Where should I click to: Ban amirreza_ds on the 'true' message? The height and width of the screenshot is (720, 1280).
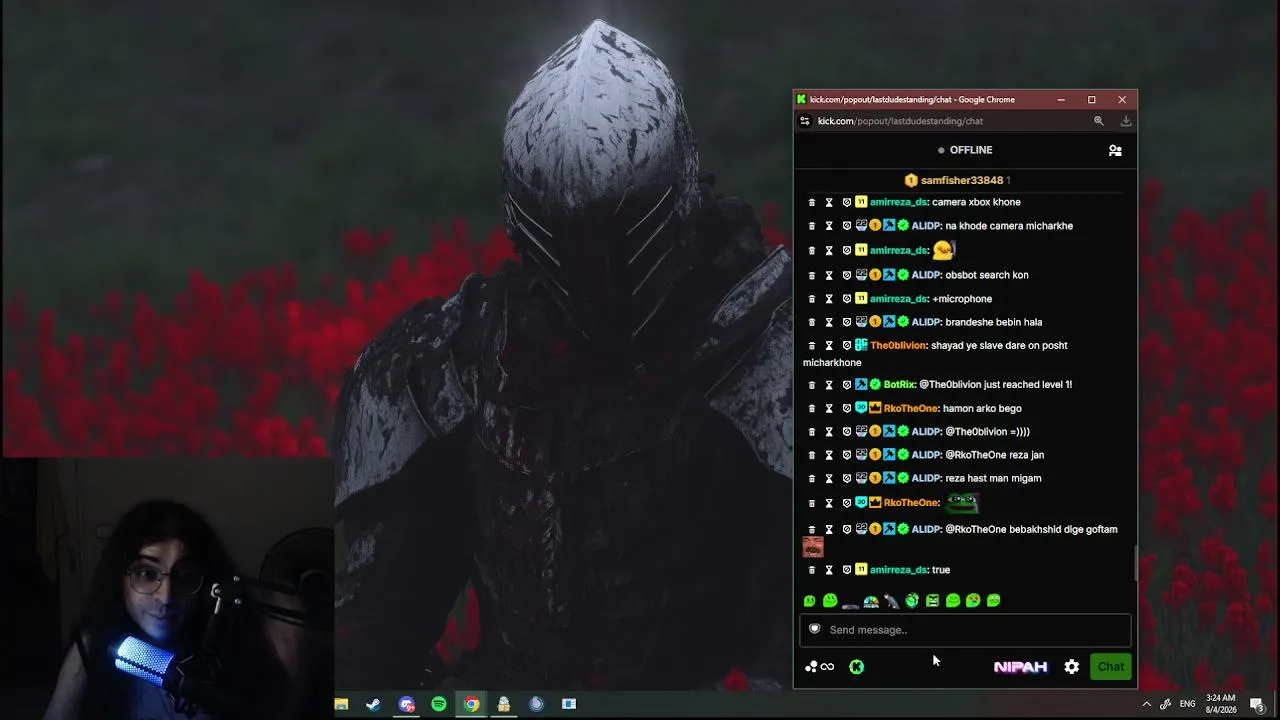click(x=847, y=570)
